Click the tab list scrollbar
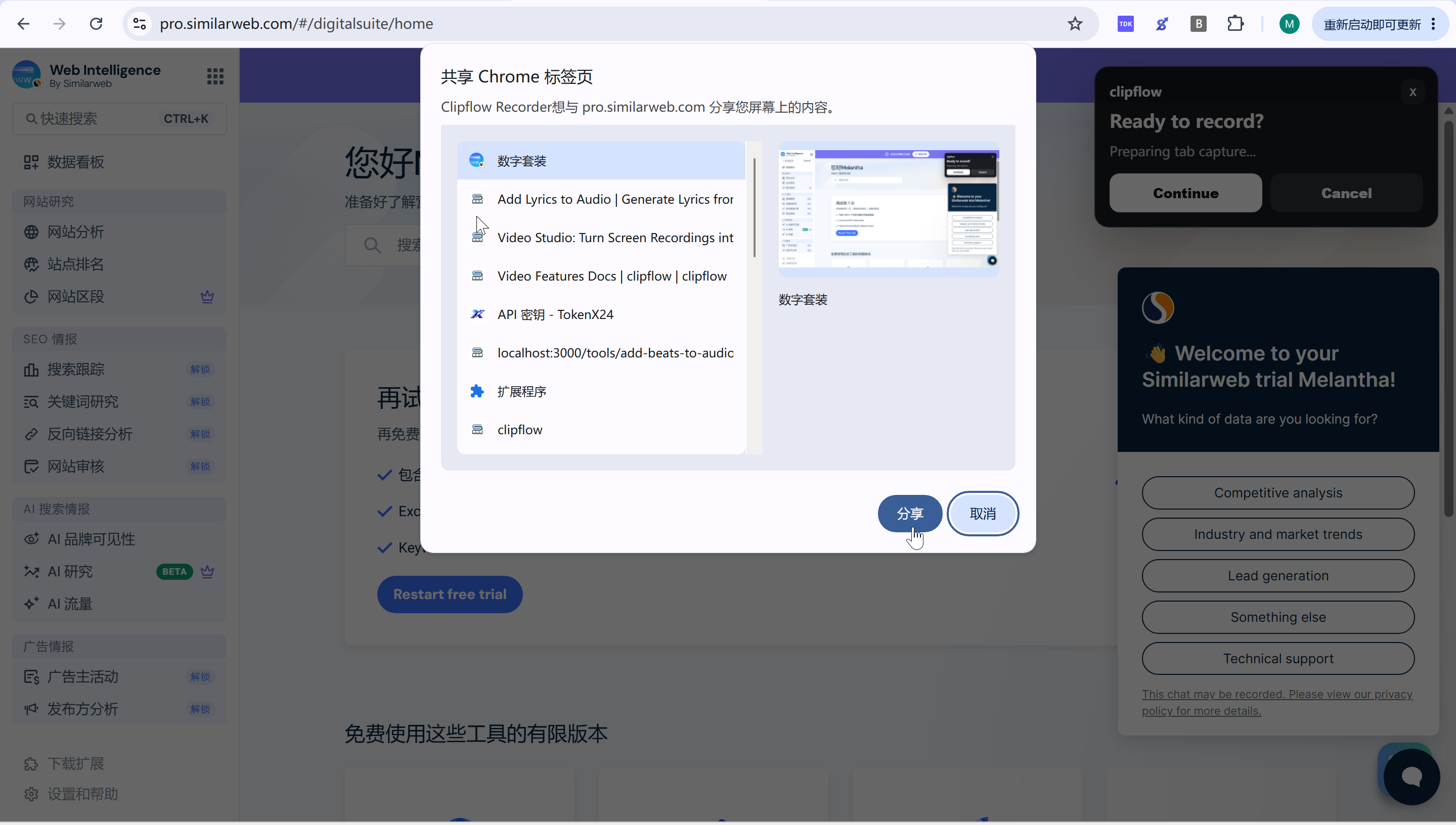 pyautogui.click(x=755, y=207)
